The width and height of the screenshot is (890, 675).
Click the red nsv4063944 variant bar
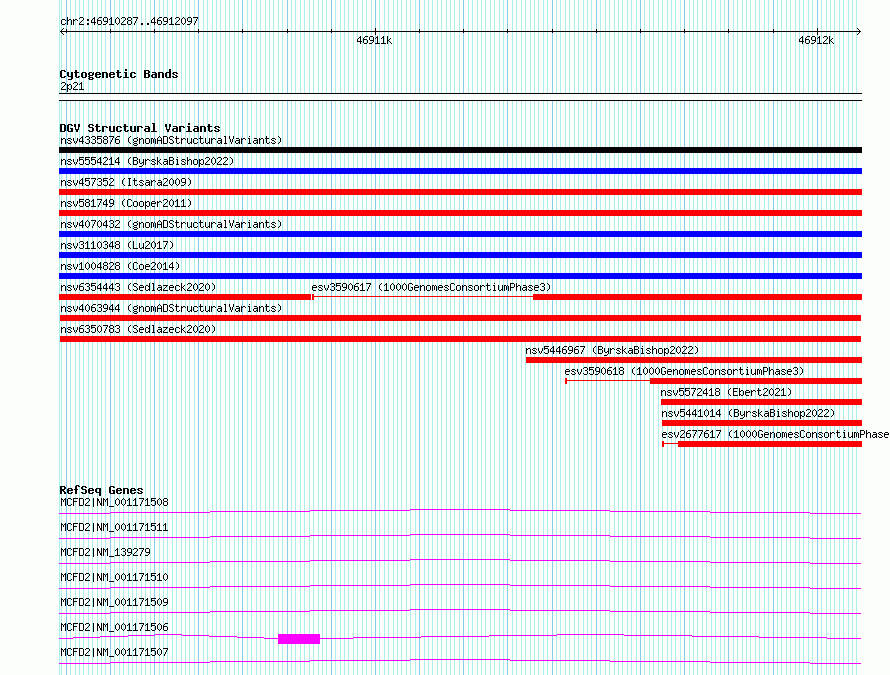tap(460, 318)
